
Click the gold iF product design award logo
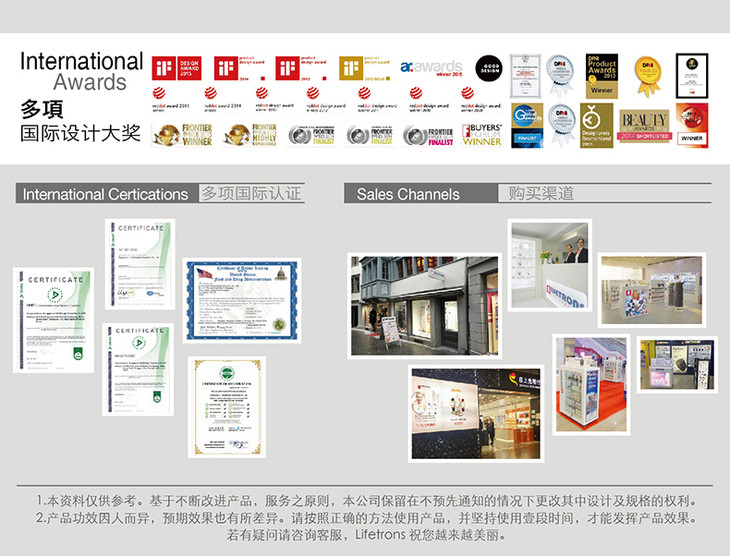pyautogui.click(x=365, y=68)
